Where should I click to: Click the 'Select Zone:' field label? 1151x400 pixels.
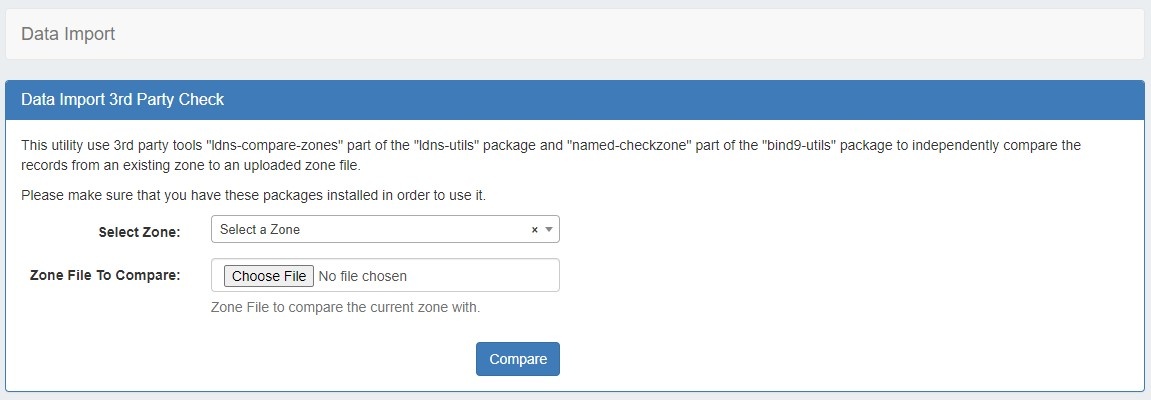139,232
